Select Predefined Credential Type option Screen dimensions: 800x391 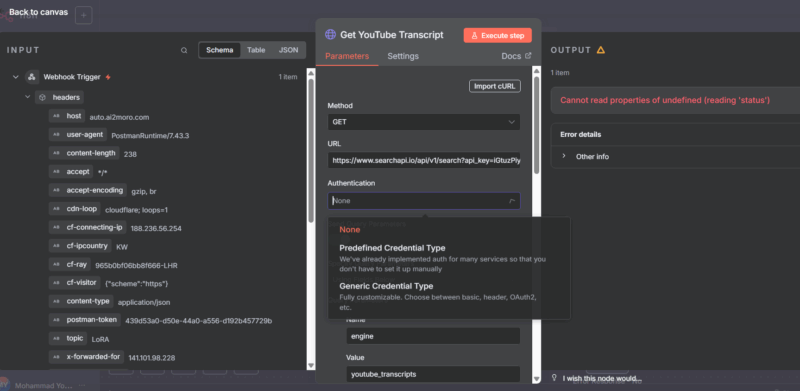point(442,258)
